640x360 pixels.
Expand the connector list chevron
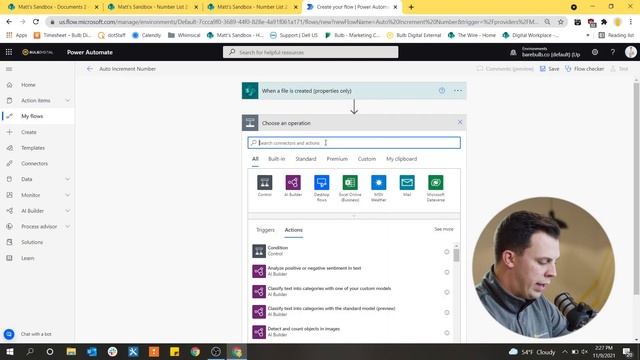354,216
